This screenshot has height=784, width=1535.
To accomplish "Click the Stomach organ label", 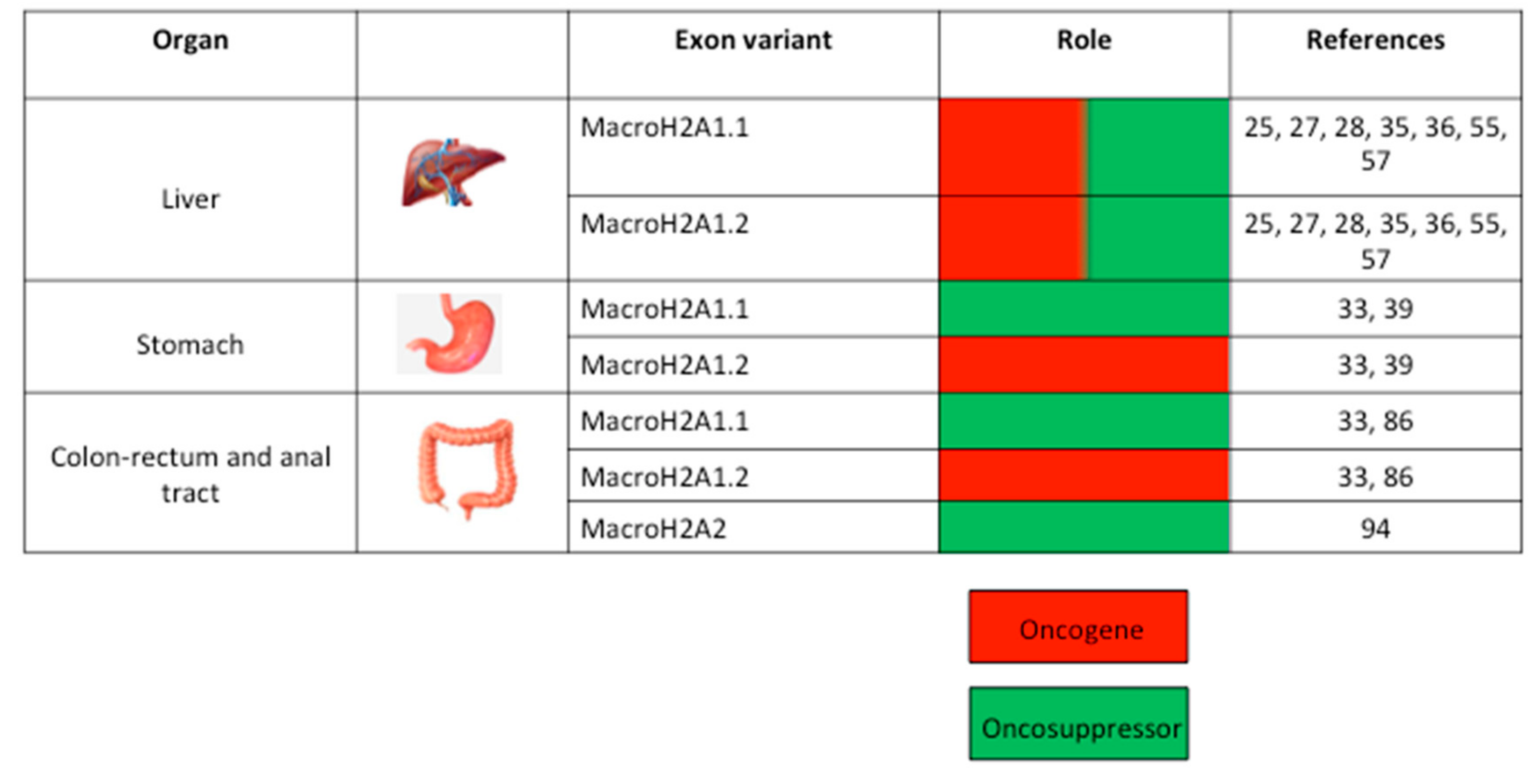I will tap(190, 344).
